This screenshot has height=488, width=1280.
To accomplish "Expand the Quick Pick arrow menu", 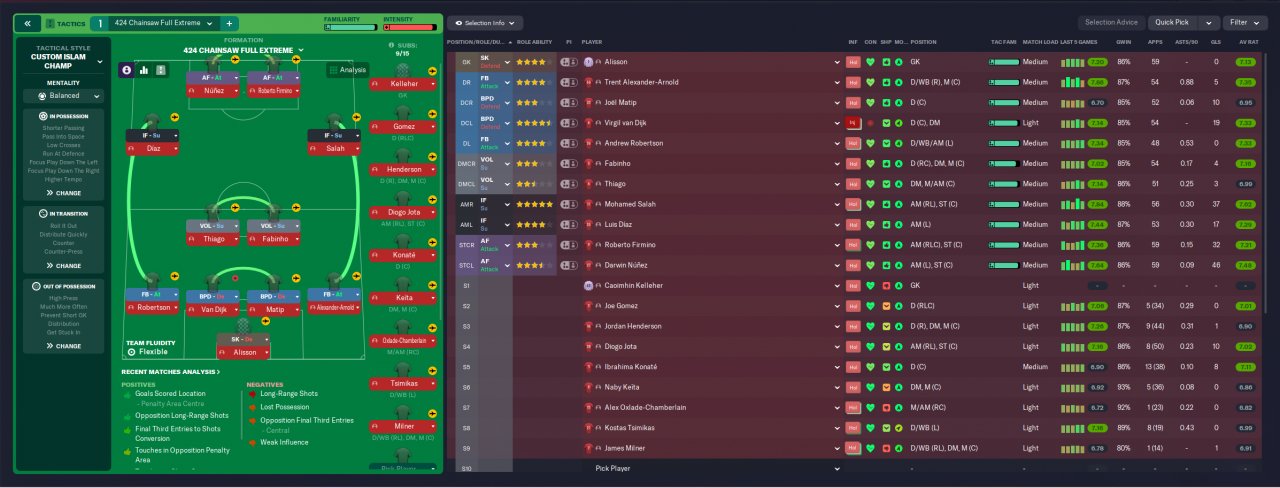I will coord(1209,22).
